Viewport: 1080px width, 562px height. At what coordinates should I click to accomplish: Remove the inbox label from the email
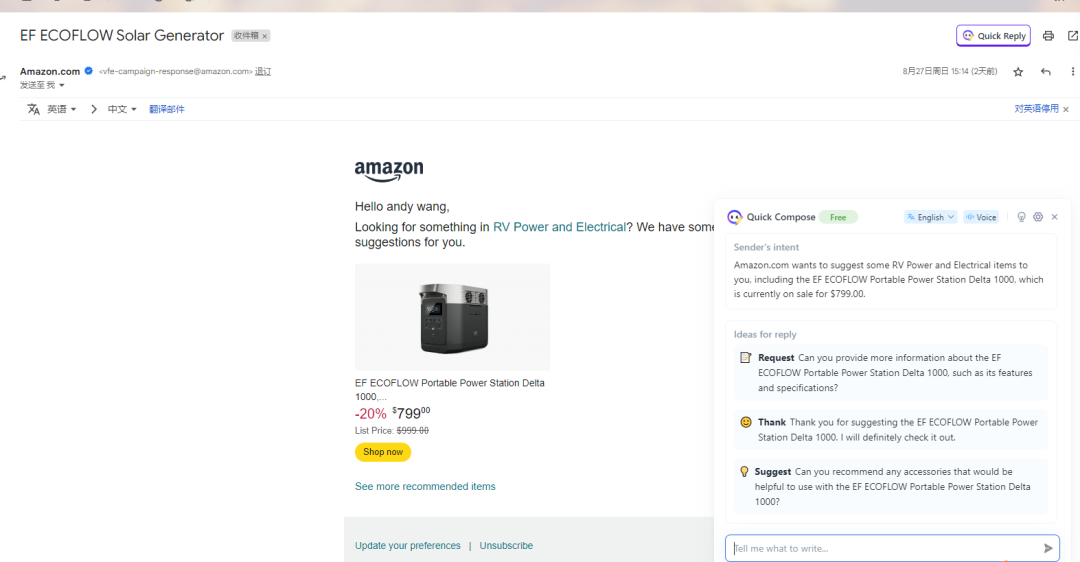point(264,37)
